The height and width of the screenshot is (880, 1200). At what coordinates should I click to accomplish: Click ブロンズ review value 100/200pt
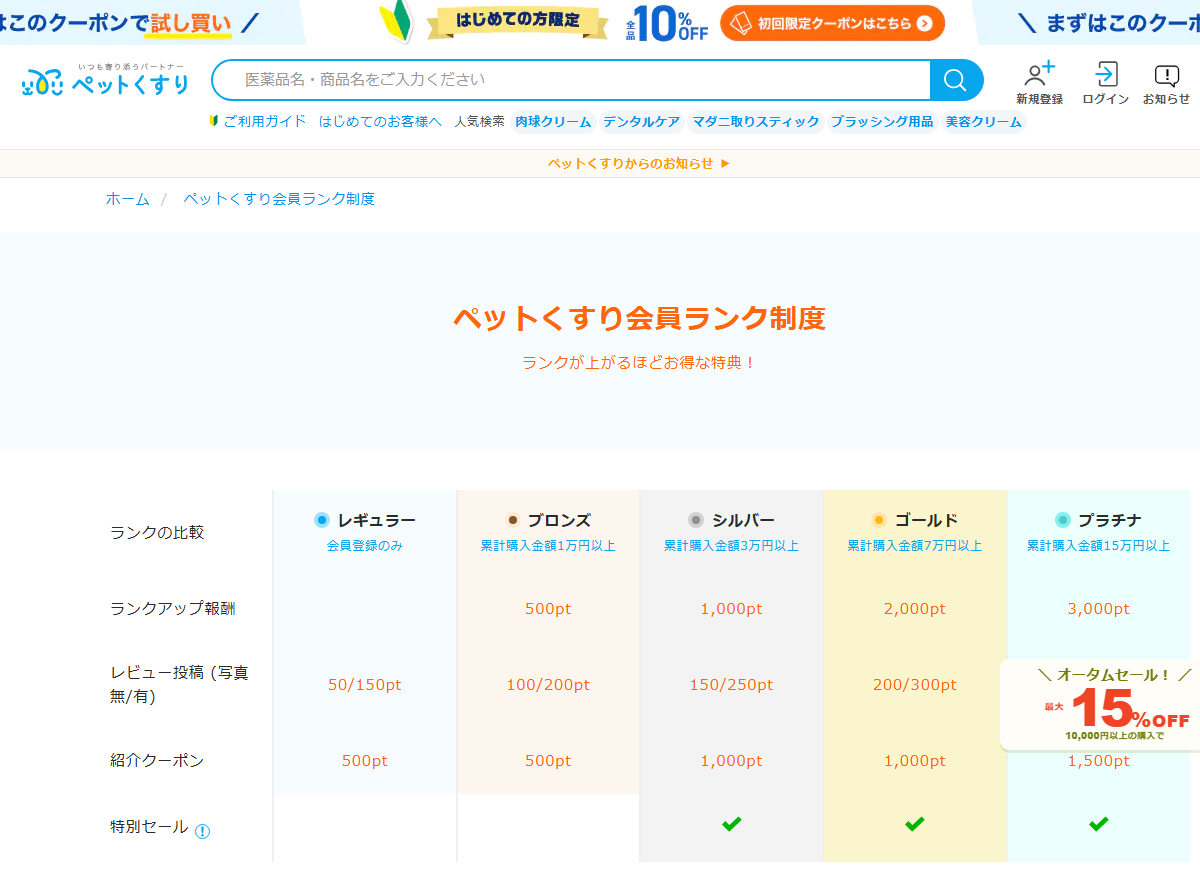click(548, 685)
